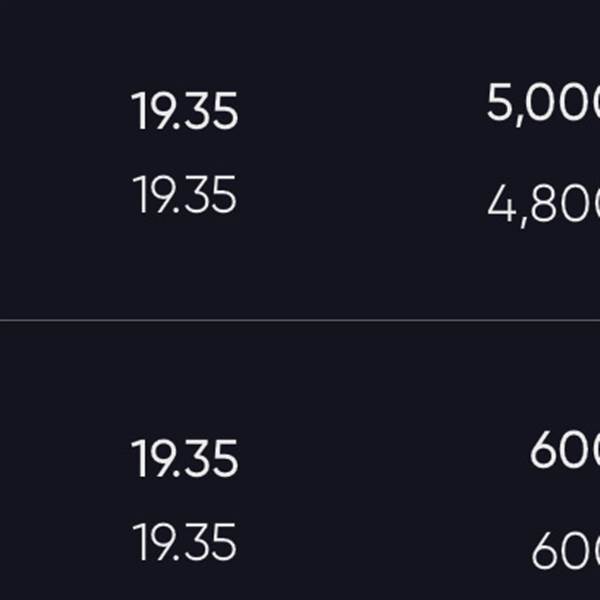Select the bottom-most 600 quantity
This screenshot has width=600, height=600.
pos(566,550)
